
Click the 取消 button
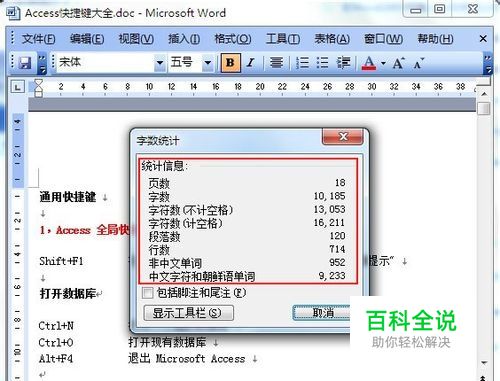[x=322, y=313]
